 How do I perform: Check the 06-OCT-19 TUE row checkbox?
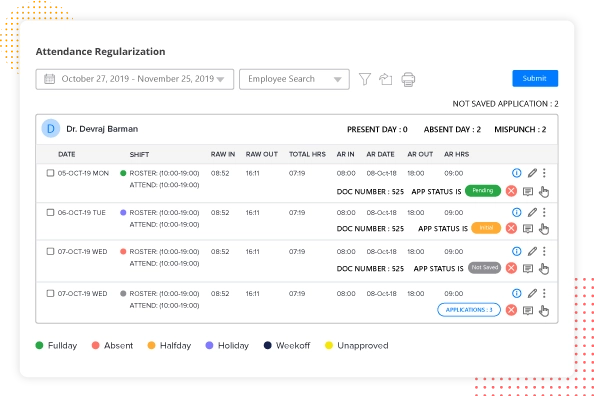point(50,213)
